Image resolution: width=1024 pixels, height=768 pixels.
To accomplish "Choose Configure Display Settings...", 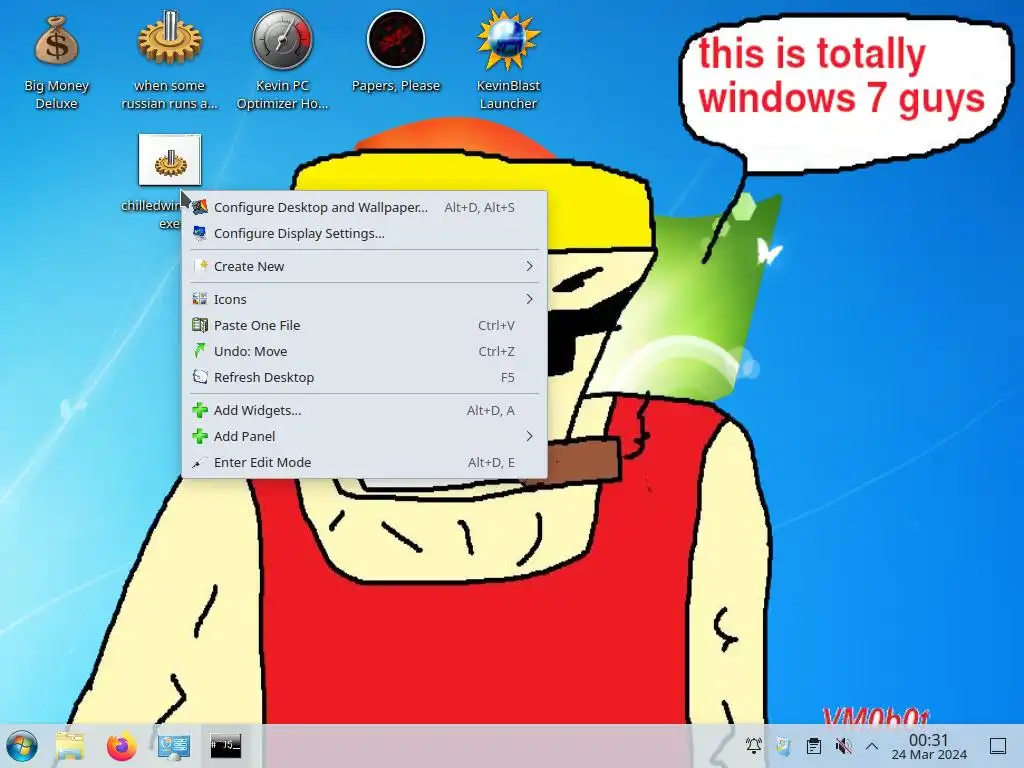I will (364, 233).
